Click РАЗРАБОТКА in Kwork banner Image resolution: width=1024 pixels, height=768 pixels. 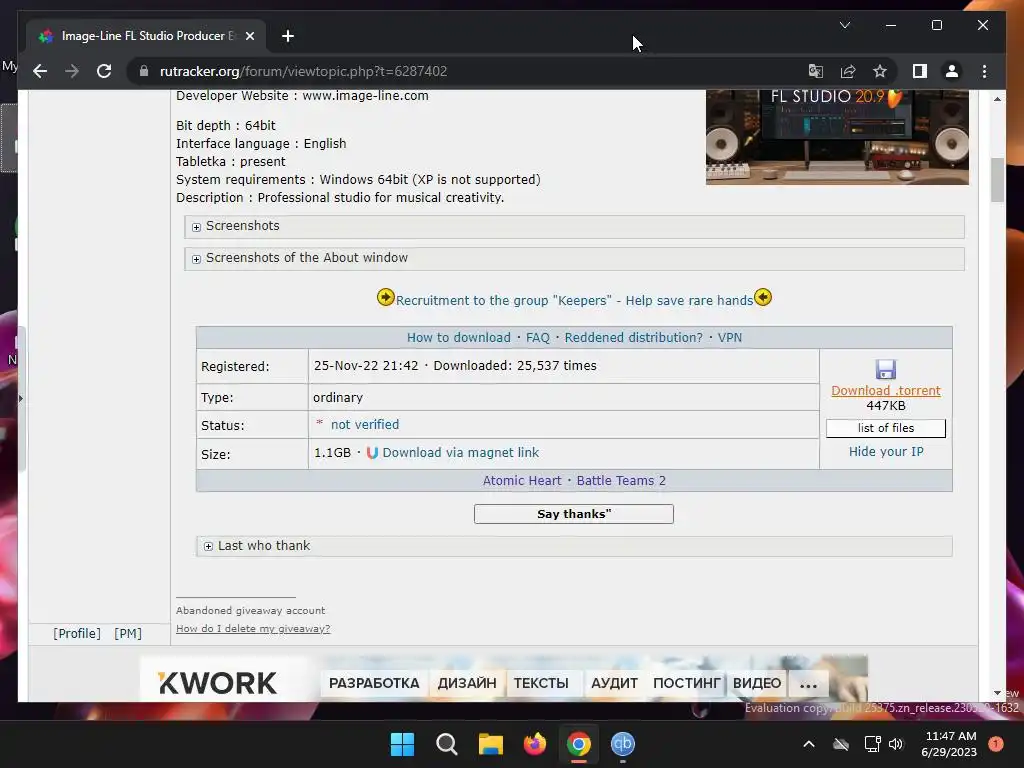374,683
